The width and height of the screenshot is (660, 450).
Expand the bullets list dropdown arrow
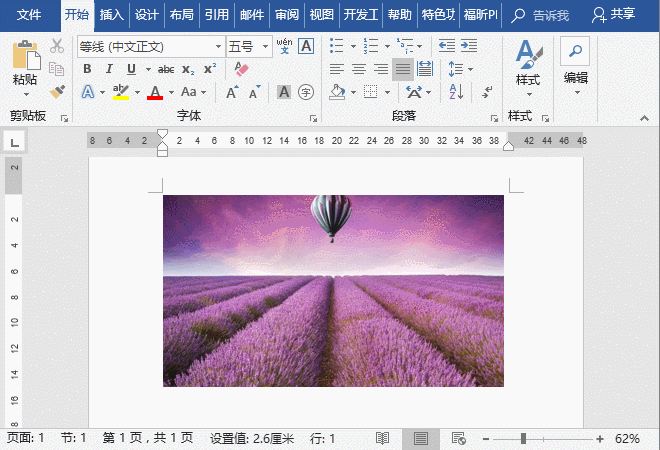(x=353, y=46)
